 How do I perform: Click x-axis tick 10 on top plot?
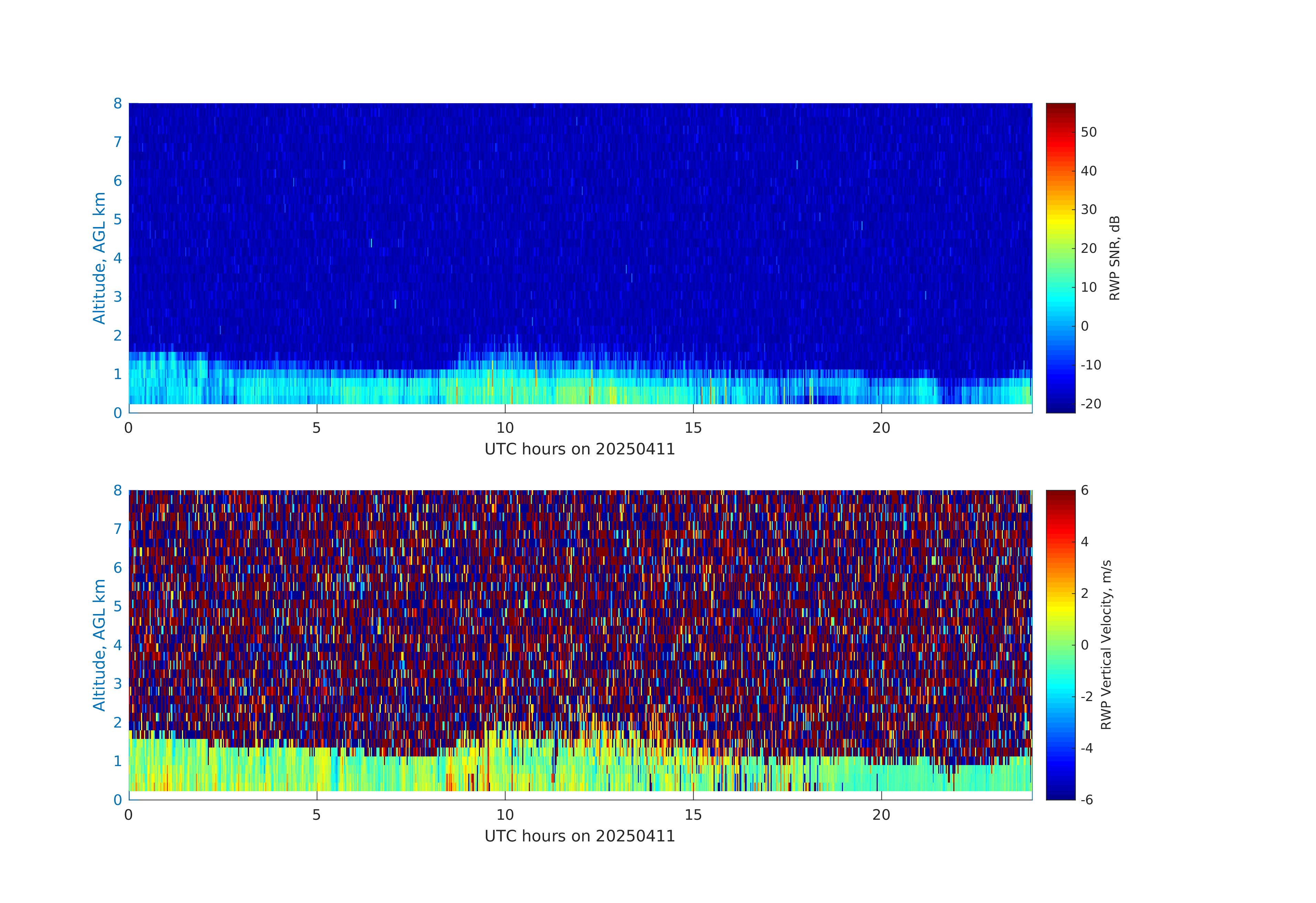(504, 428)
